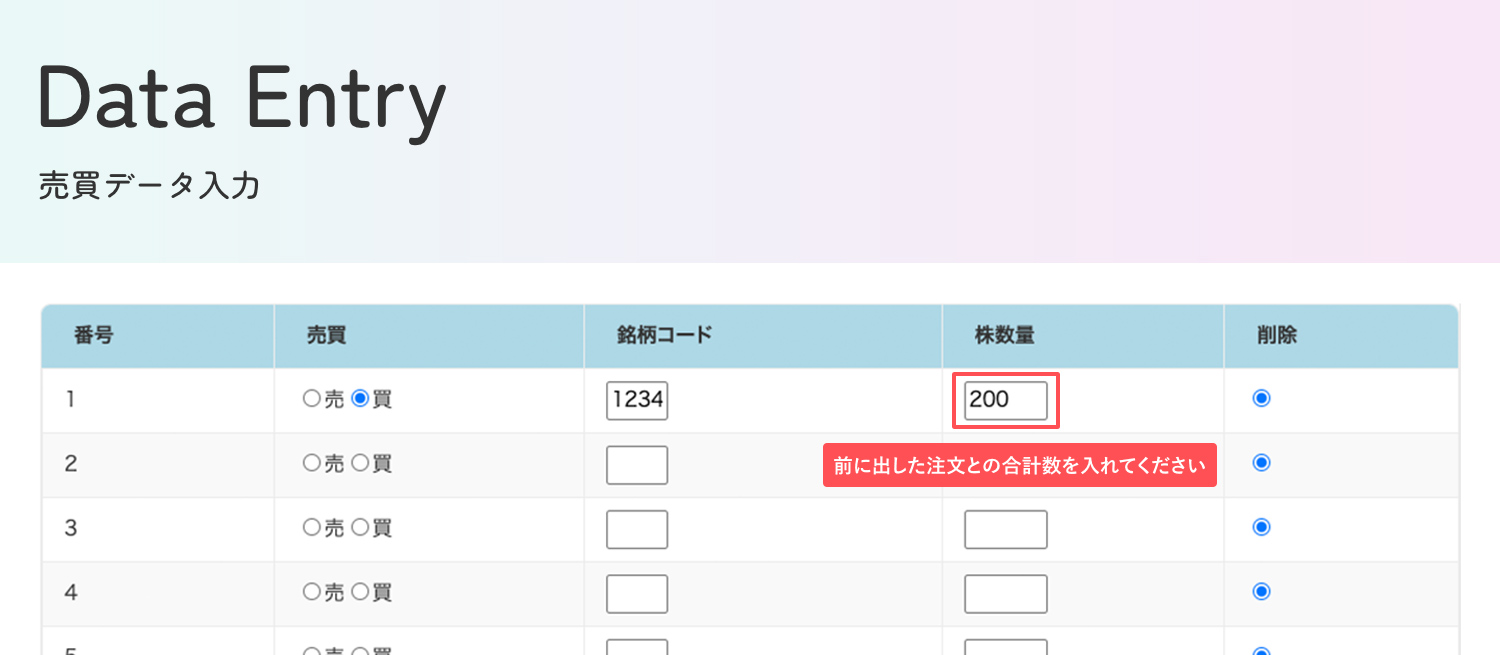This screenshot has height=655, width=1500.
Task: Click the red validation tooltip message
Action: point(1019,466)
